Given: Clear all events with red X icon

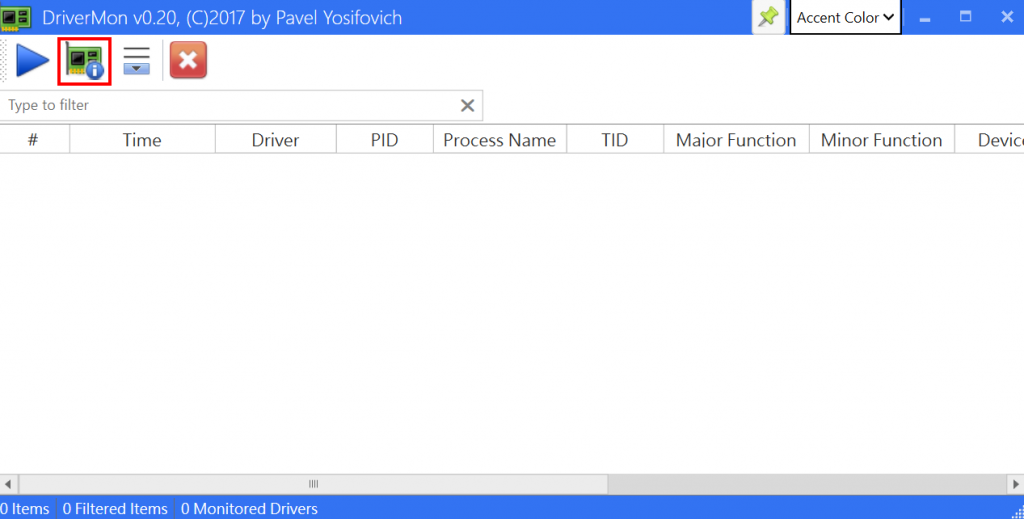Looking at the screenshot, I should [188, 60].
